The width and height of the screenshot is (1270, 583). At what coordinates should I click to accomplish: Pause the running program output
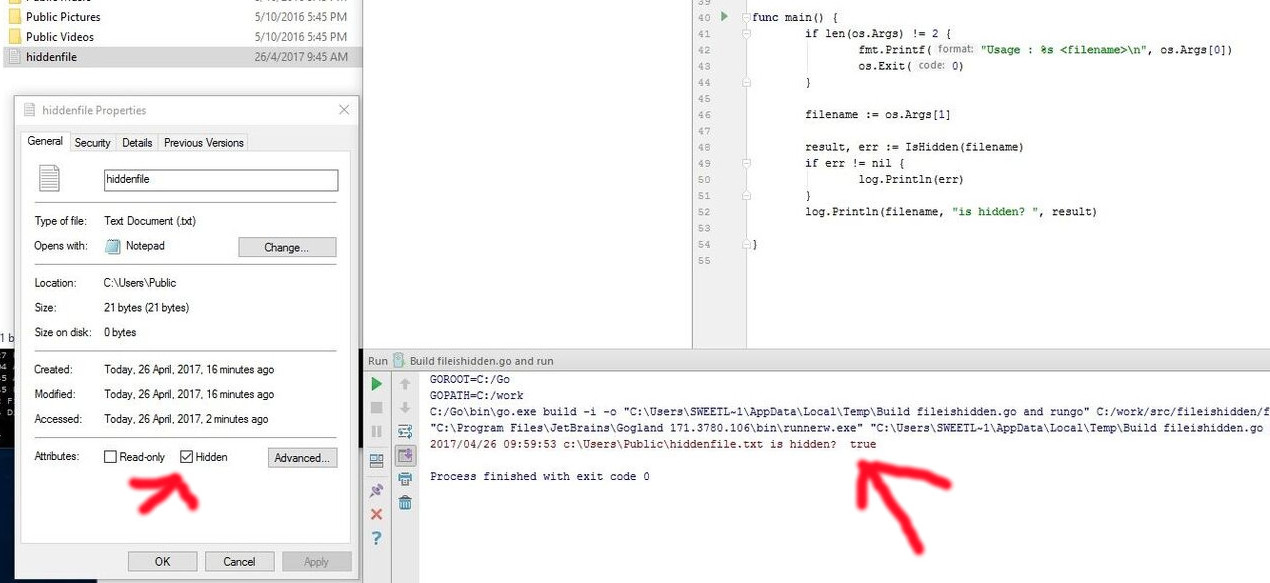[376, 431]
